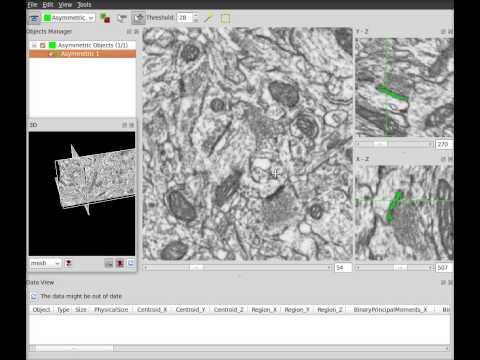This screenshot has height=360, width=480.
Task: Open the mesh rendering dropdown
Action: pyautogui.click(x=45, y=263)
